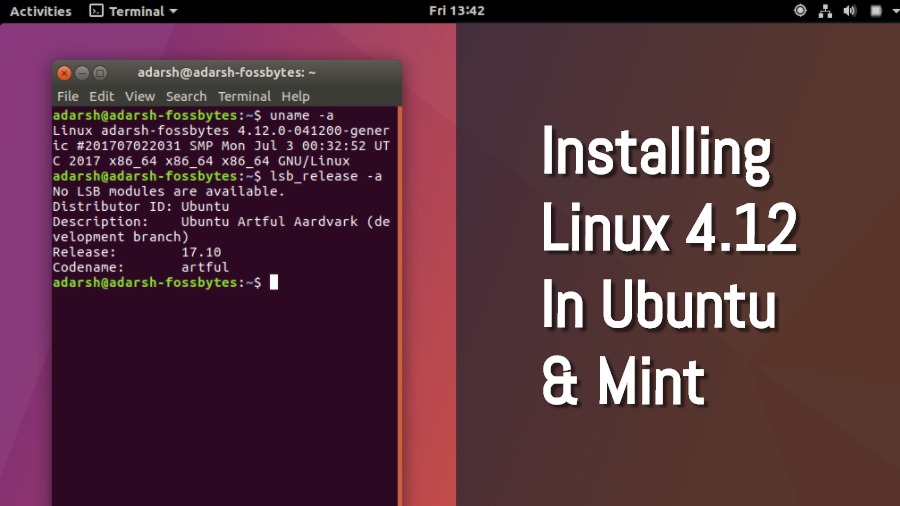Click the 'uname -a' command text

click(302, 115)
